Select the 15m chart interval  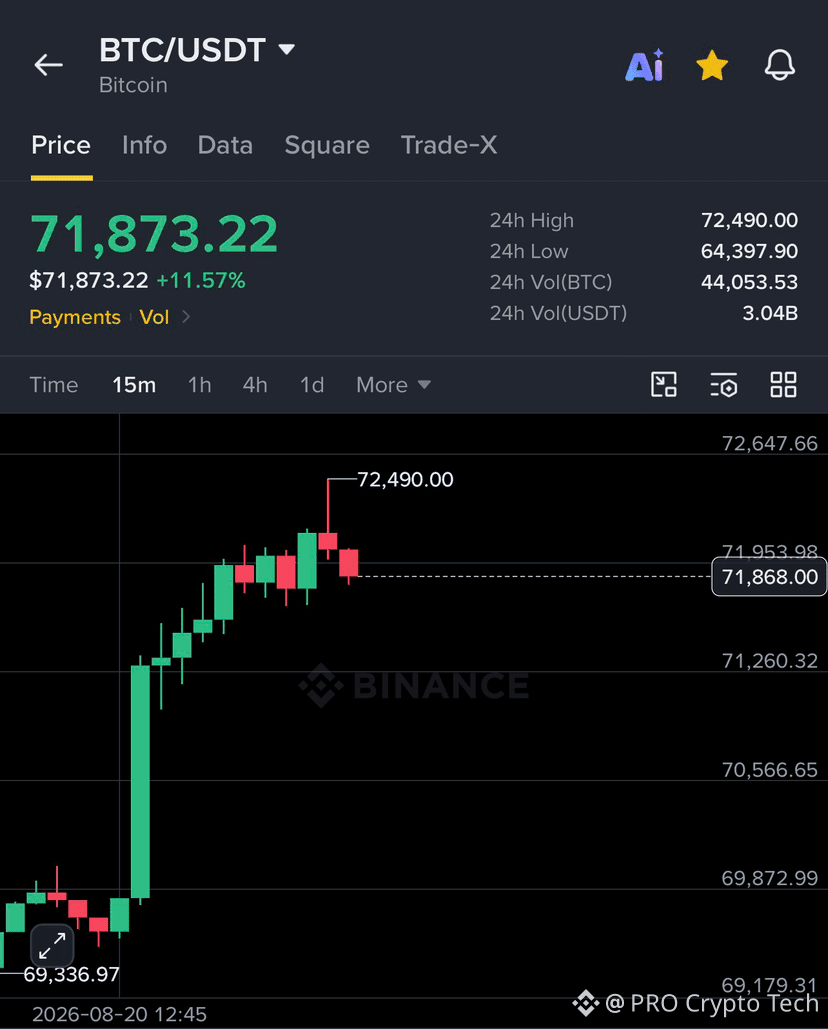[x=134, y=385]
